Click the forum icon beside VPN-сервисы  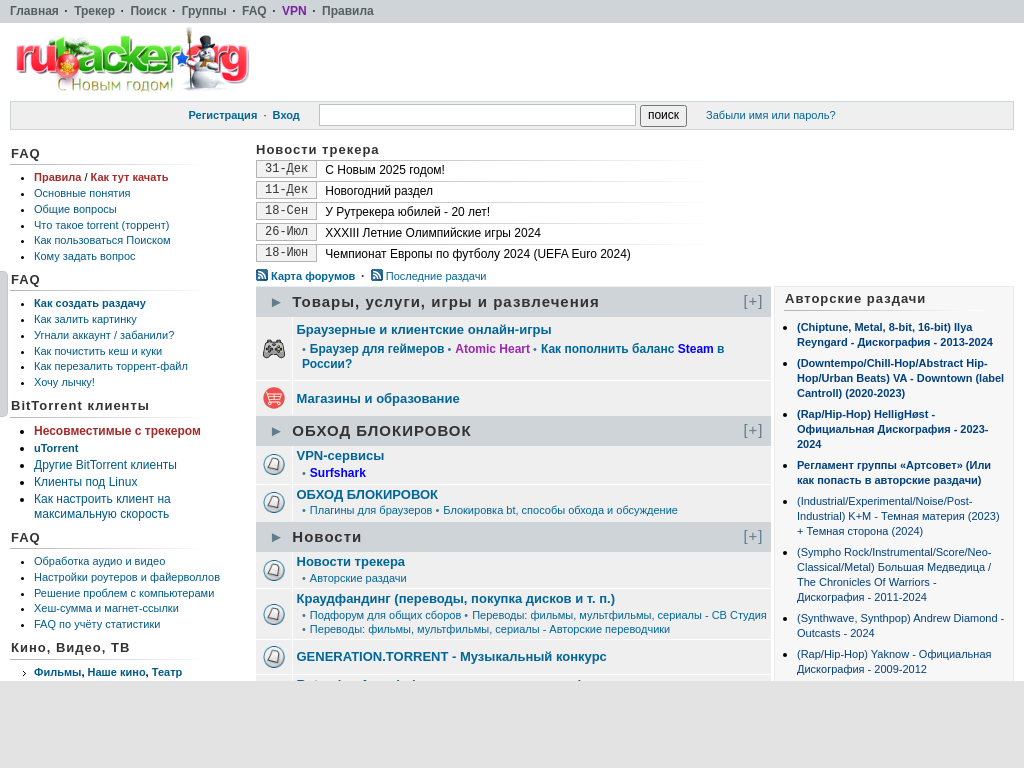(274, 464)
